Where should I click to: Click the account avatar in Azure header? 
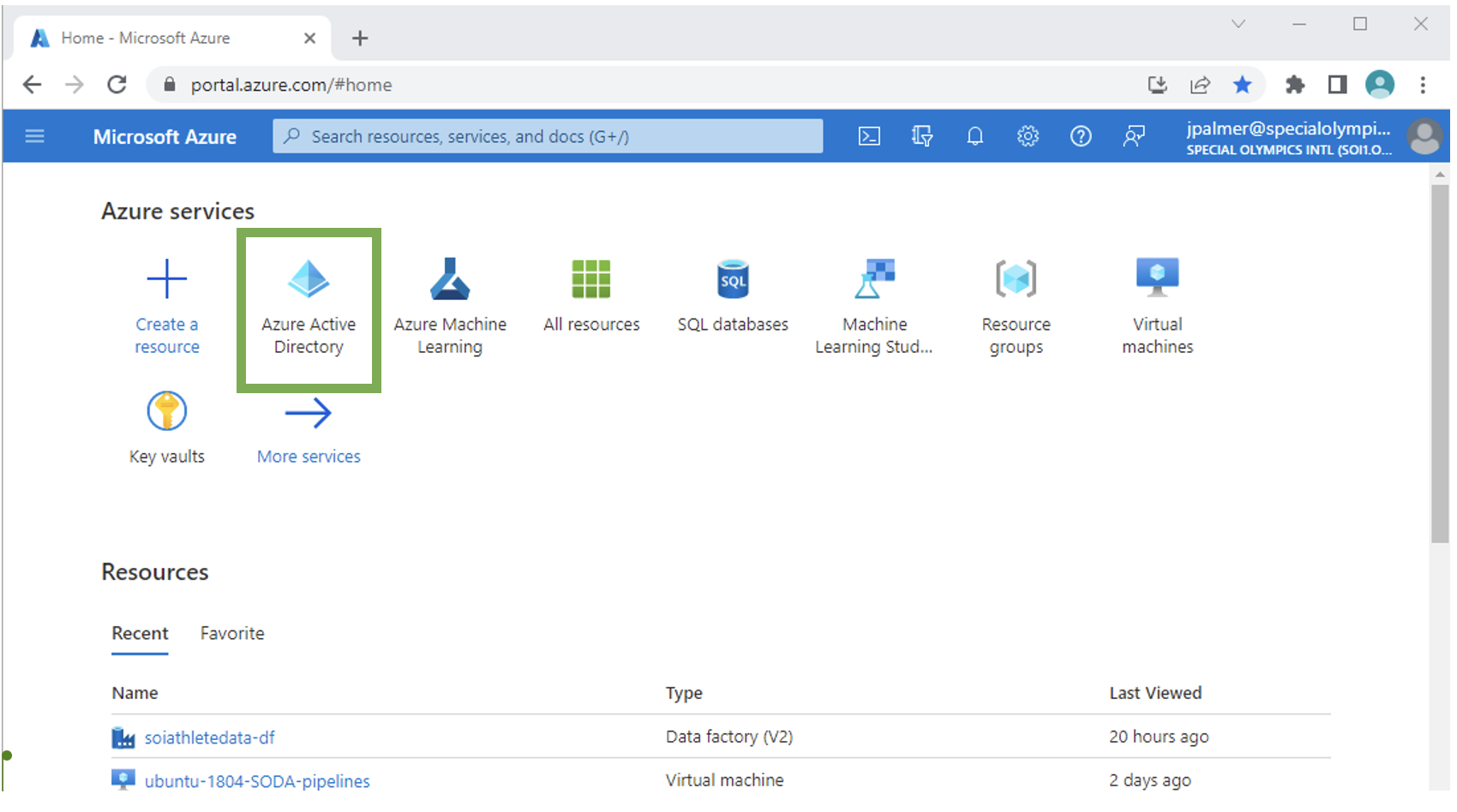[1424, 137]
